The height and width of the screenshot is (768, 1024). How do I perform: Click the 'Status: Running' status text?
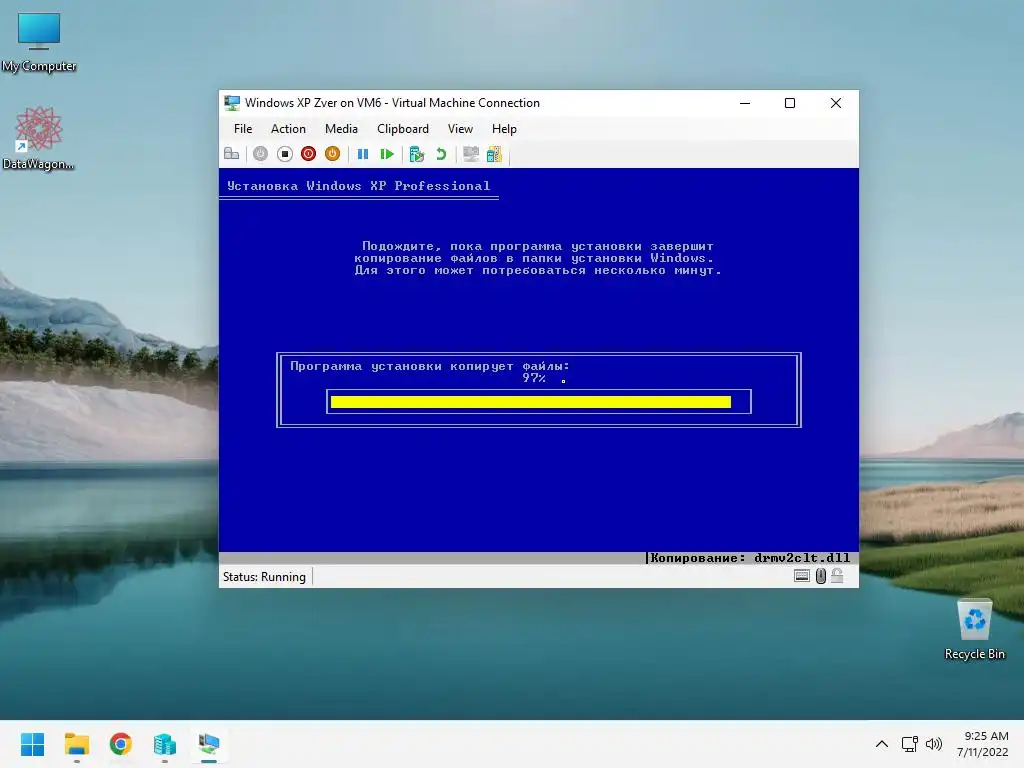tap(264, 577)
